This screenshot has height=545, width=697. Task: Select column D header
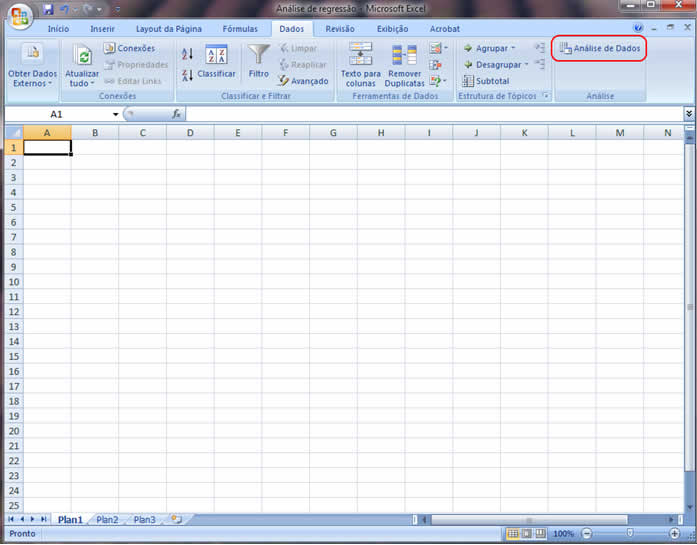click(190, 132)
